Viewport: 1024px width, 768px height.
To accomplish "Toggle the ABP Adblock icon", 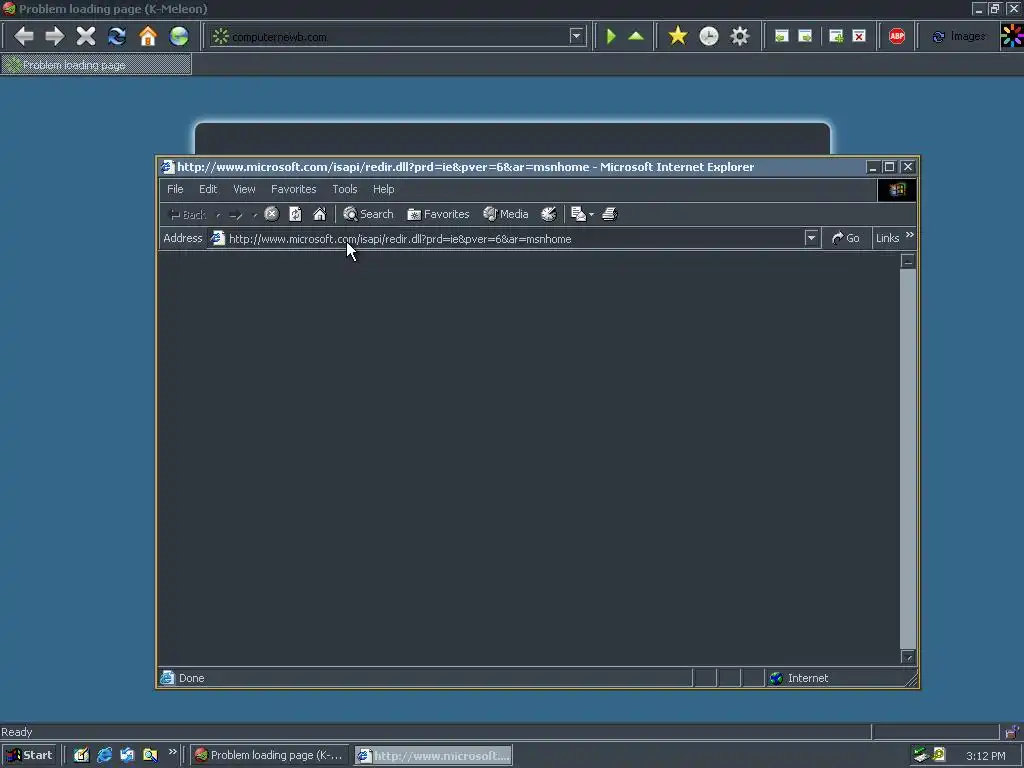I will click(x=897, y=36).
